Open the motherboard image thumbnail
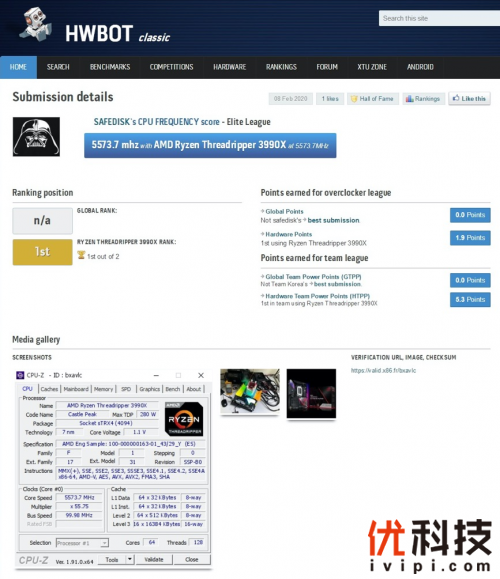Viewport: 500px width, 579px height. tap(311, 394)
